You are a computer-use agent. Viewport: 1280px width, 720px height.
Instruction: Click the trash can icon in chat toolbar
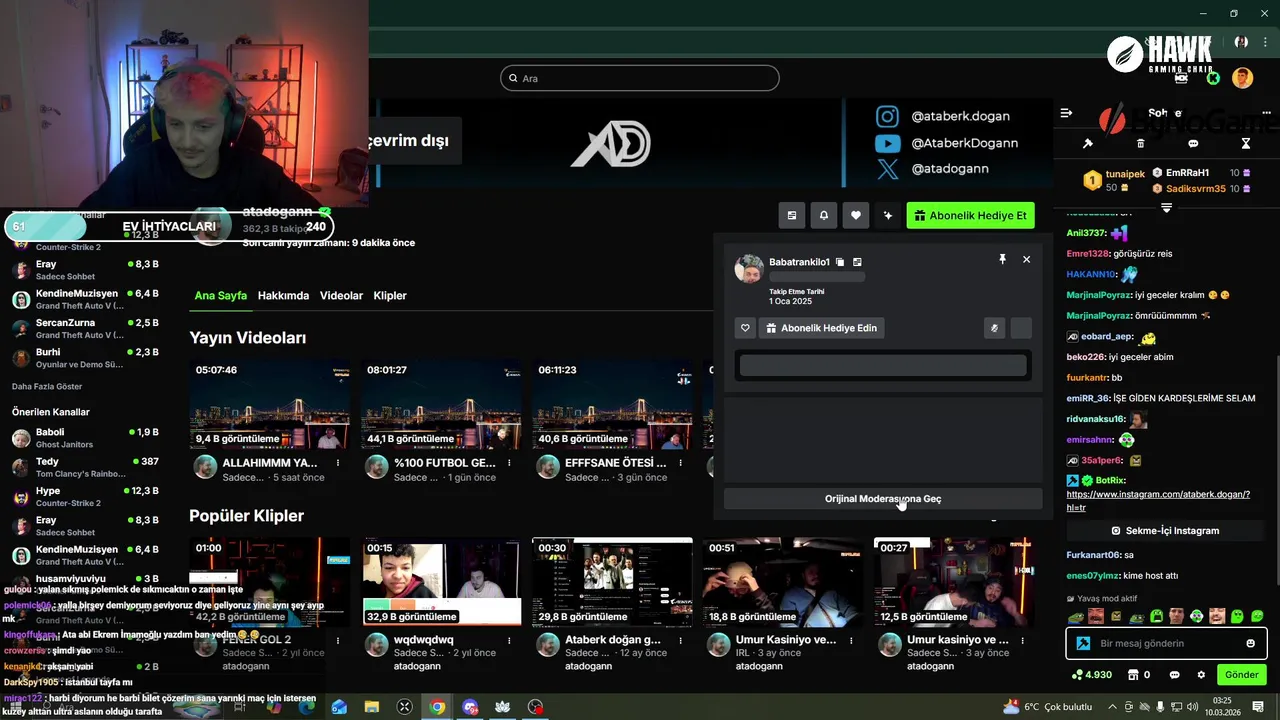pyautogui.click(x=1141, y=144)
